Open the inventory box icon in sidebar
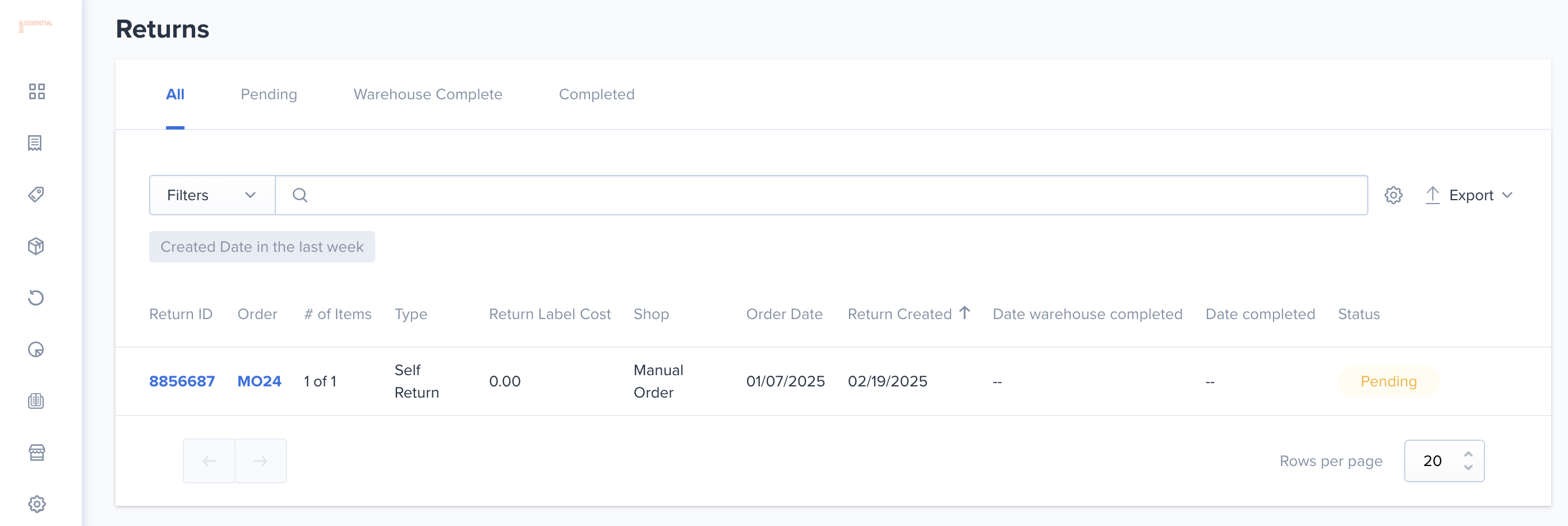This screenshot has height=526, width=1568. pyautogui.click(x=36, y=247)
